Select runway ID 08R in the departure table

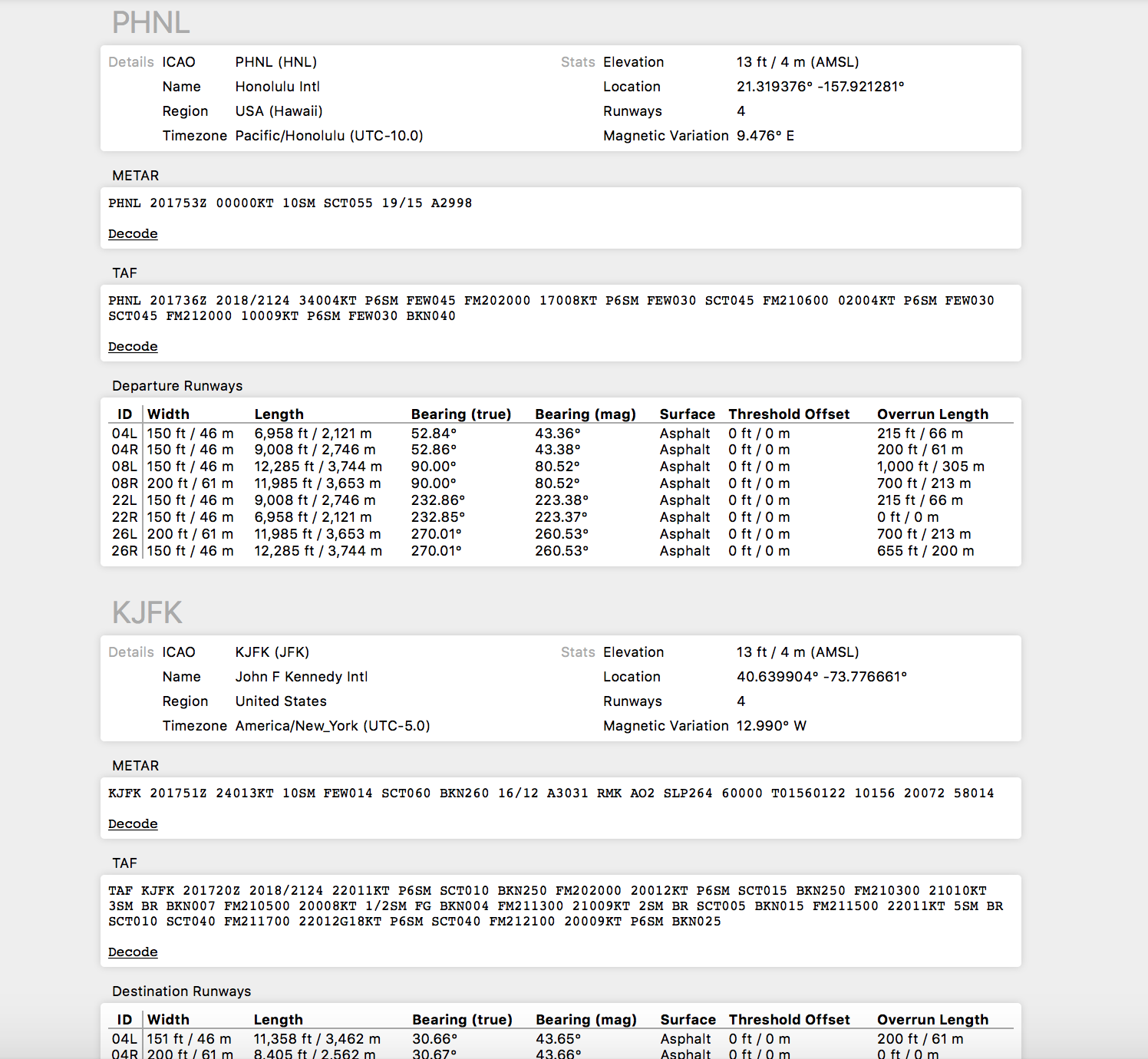pos(125,483)
